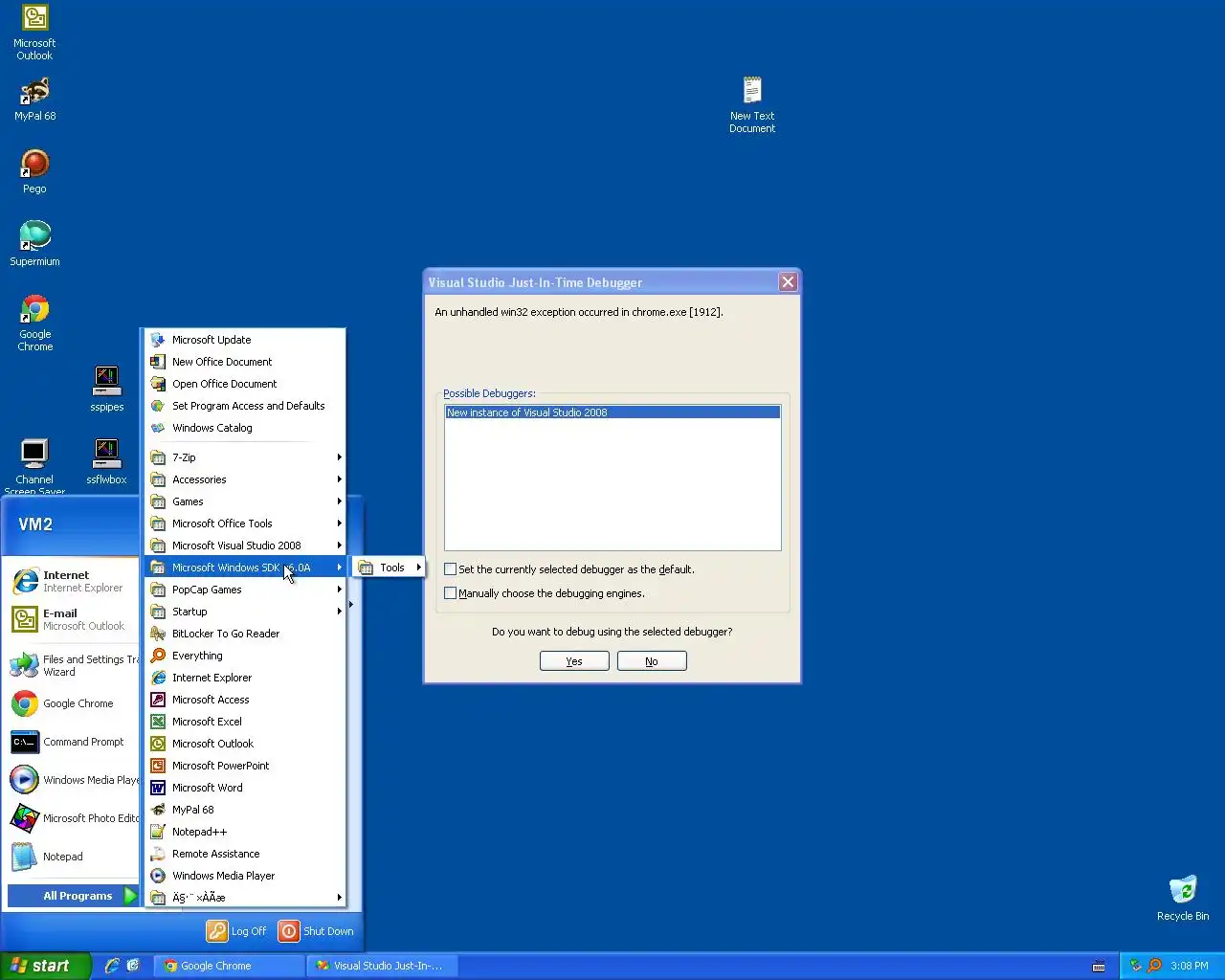The height and width of the screenshot is (980, 1225).
Task: Click Yes to debug with selected debugger
Action: (574, 661)
